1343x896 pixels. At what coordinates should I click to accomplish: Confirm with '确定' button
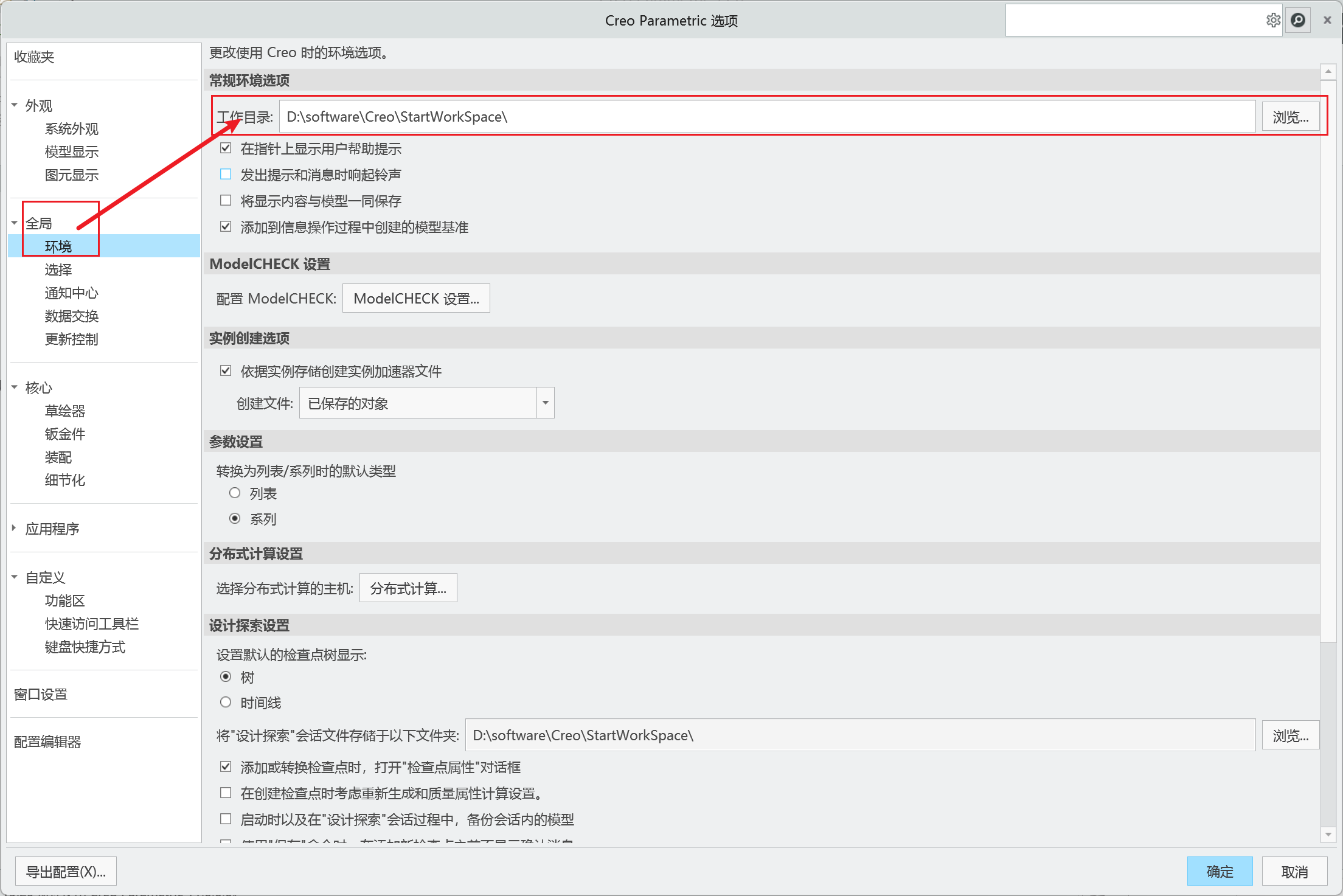(1220, 872)
